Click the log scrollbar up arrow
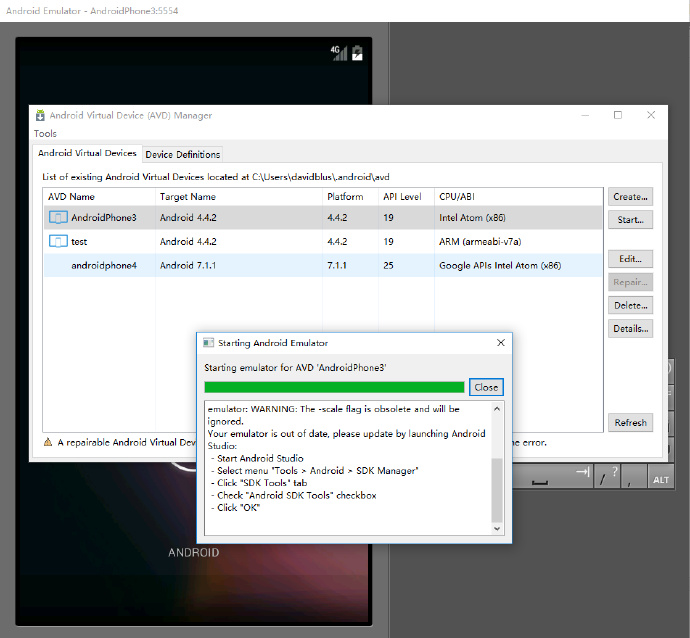 497,409
